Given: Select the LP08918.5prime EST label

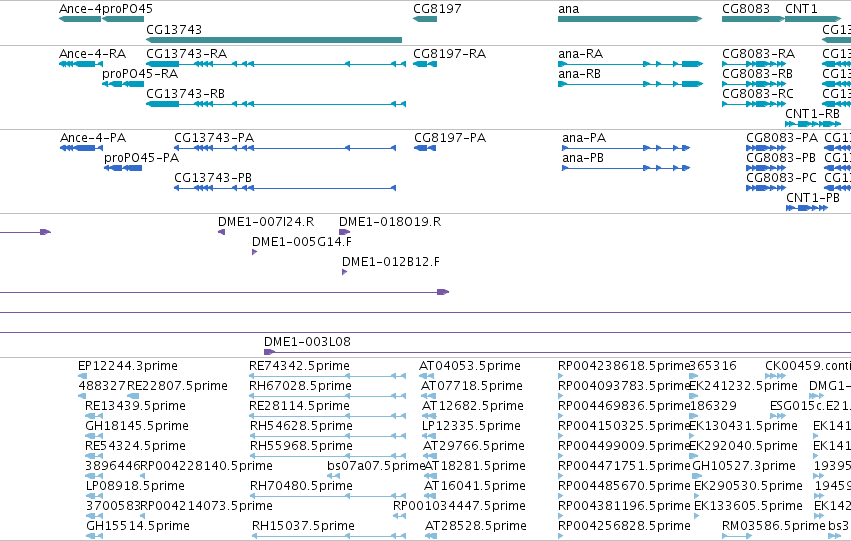Looking at the screenshot, I should click(x=135, y=486).
